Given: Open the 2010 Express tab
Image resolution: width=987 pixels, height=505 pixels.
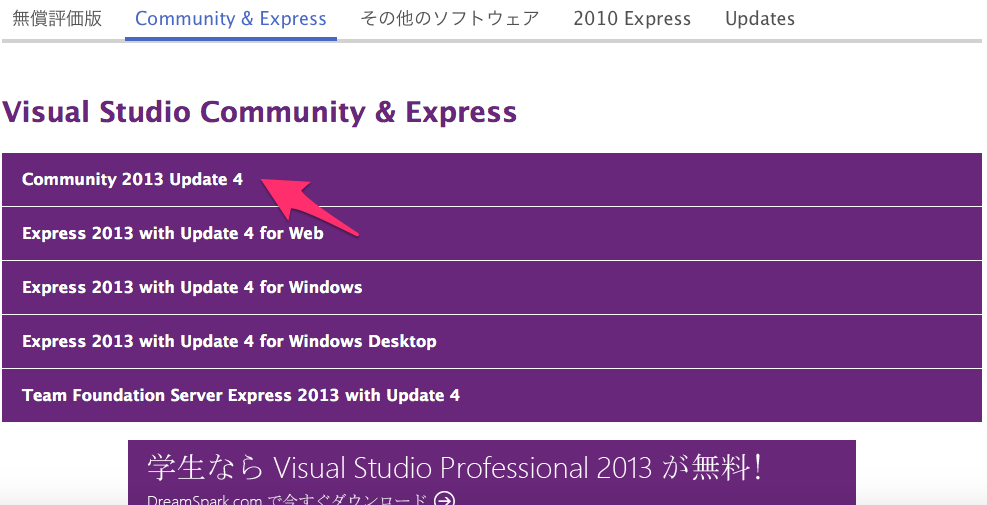Looking at the screenshot, I should [x=632, y=19].
